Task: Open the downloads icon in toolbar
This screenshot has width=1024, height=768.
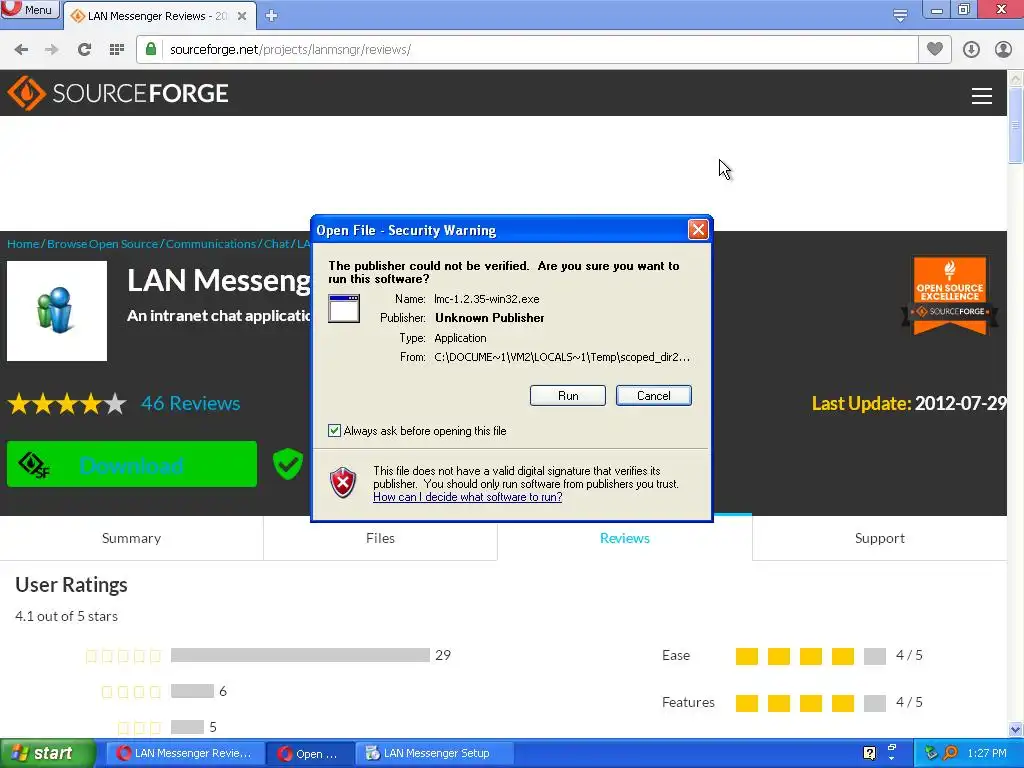Action: click(x=971, y=50)
